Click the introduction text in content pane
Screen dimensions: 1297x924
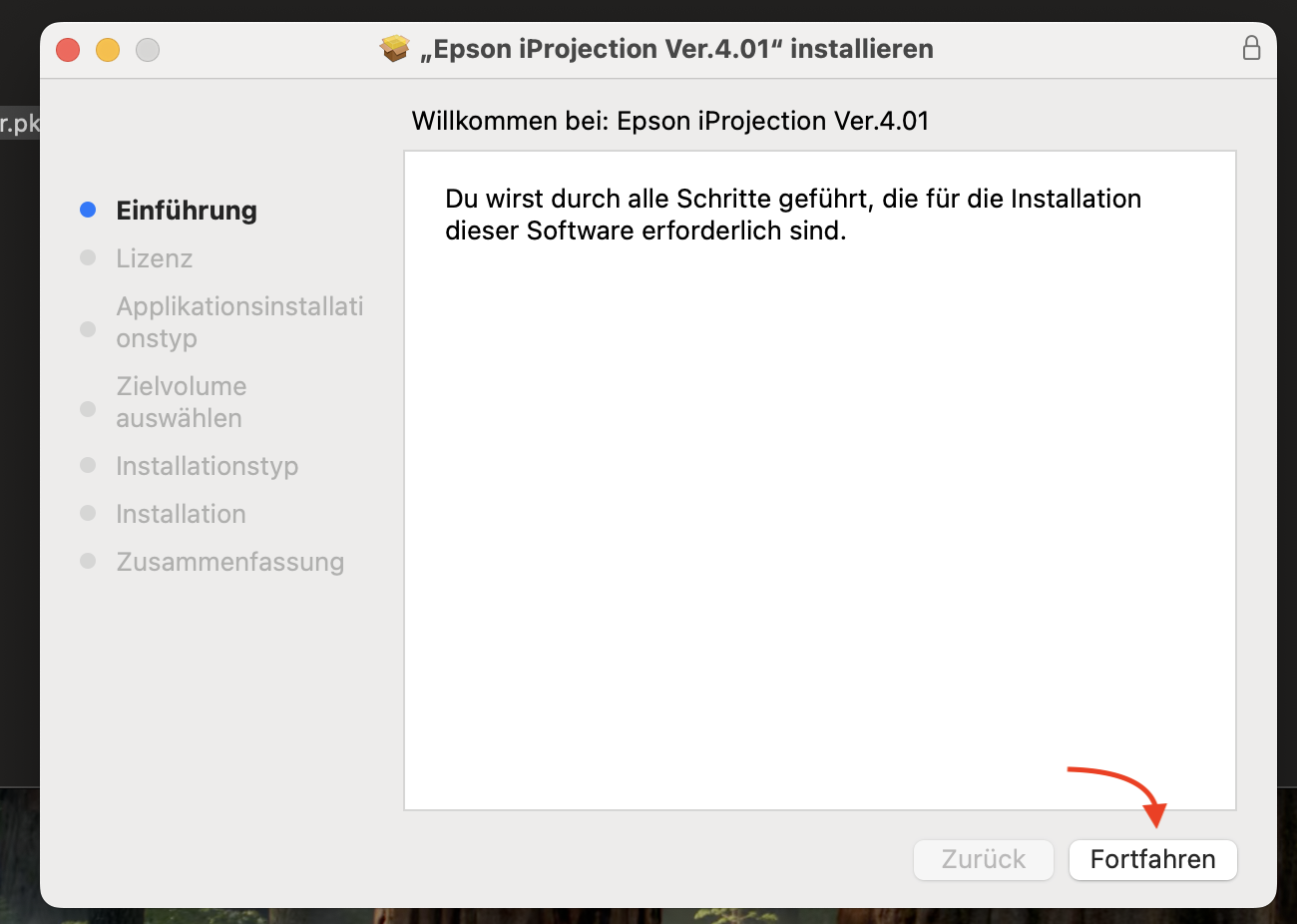(x=793, y=215)
